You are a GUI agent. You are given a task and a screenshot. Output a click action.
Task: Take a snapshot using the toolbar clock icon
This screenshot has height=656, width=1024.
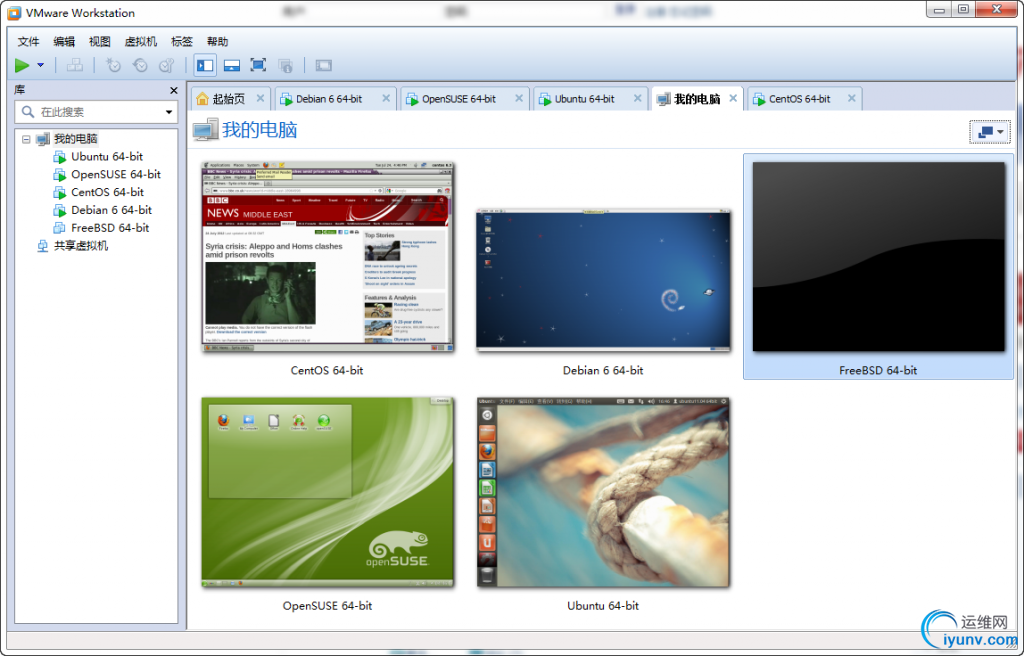point(113,65)
